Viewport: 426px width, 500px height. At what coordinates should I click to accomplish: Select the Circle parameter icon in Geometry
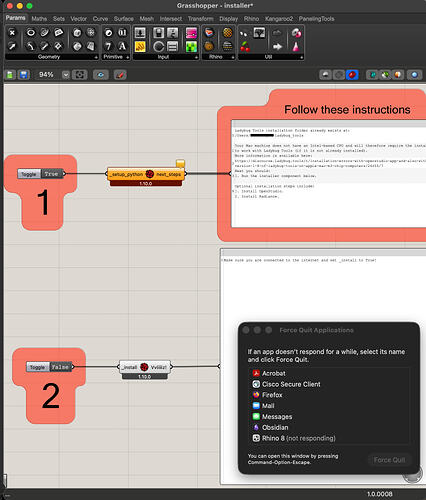click(x=31, y=32)
